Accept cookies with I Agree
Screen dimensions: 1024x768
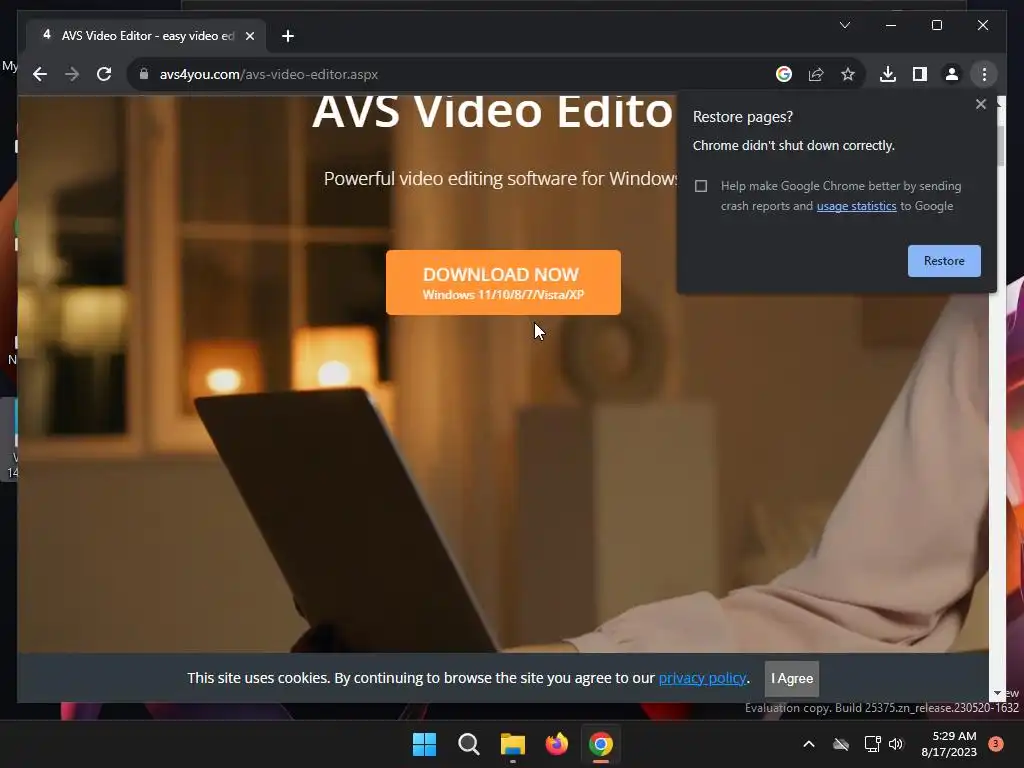[x=792, y=679]
